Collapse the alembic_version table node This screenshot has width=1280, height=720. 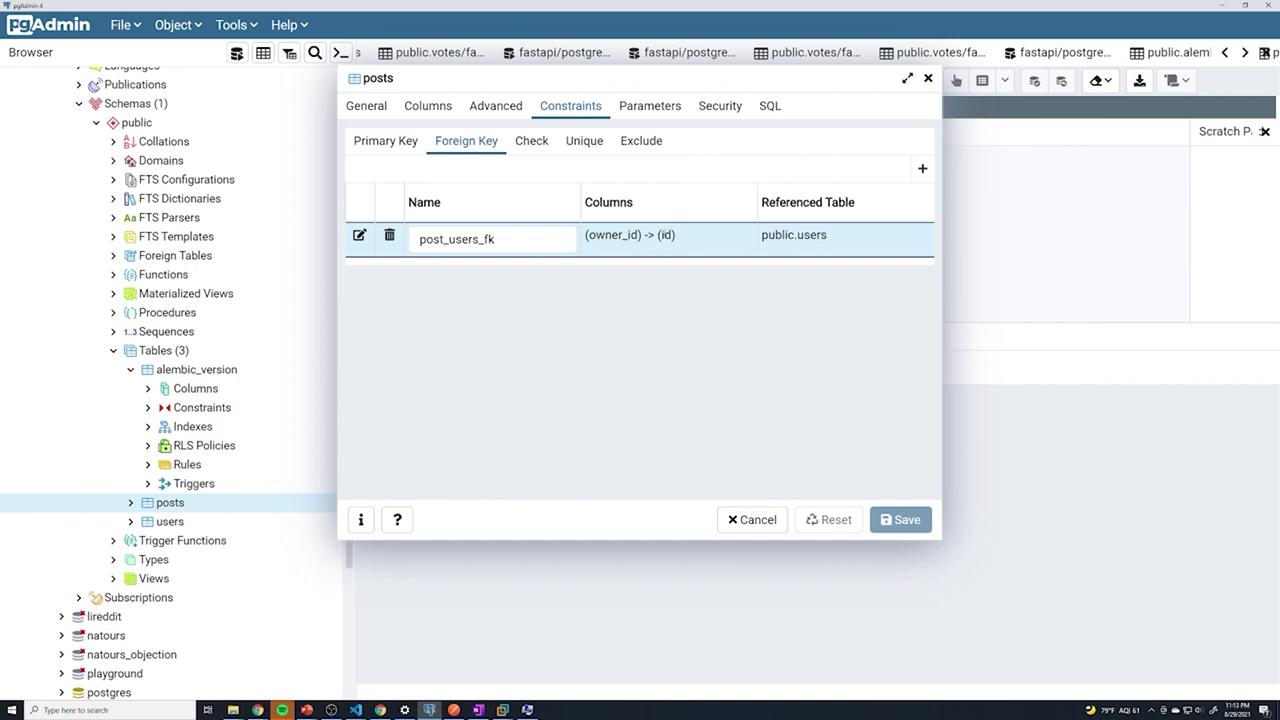pos(131,370)
